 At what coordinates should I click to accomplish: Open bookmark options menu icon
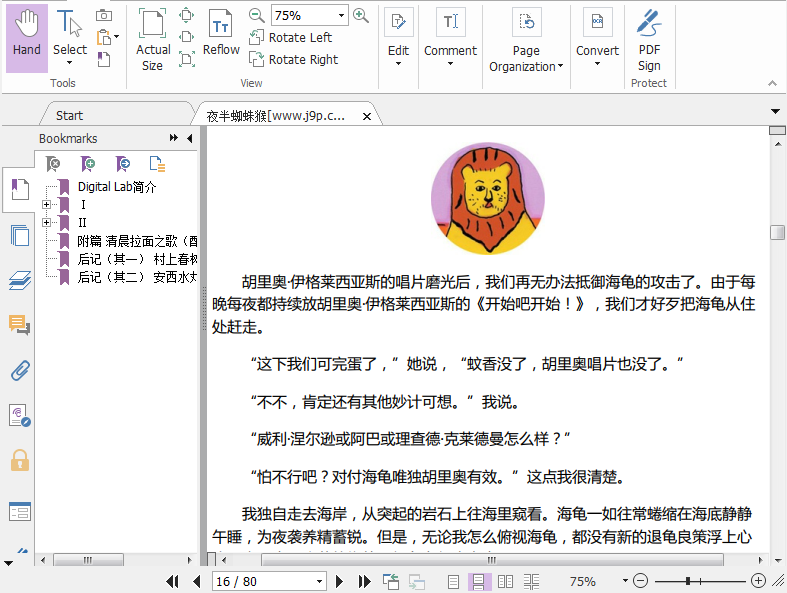point(158,164)
